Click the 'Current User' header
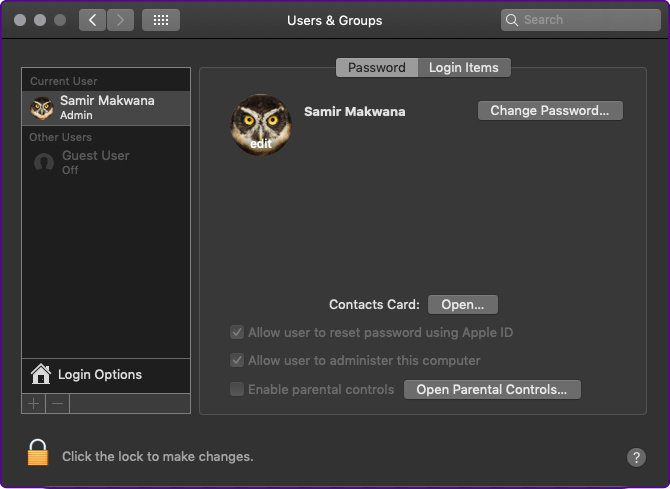This screenshot has width=670, height=489. click(64, 81)
